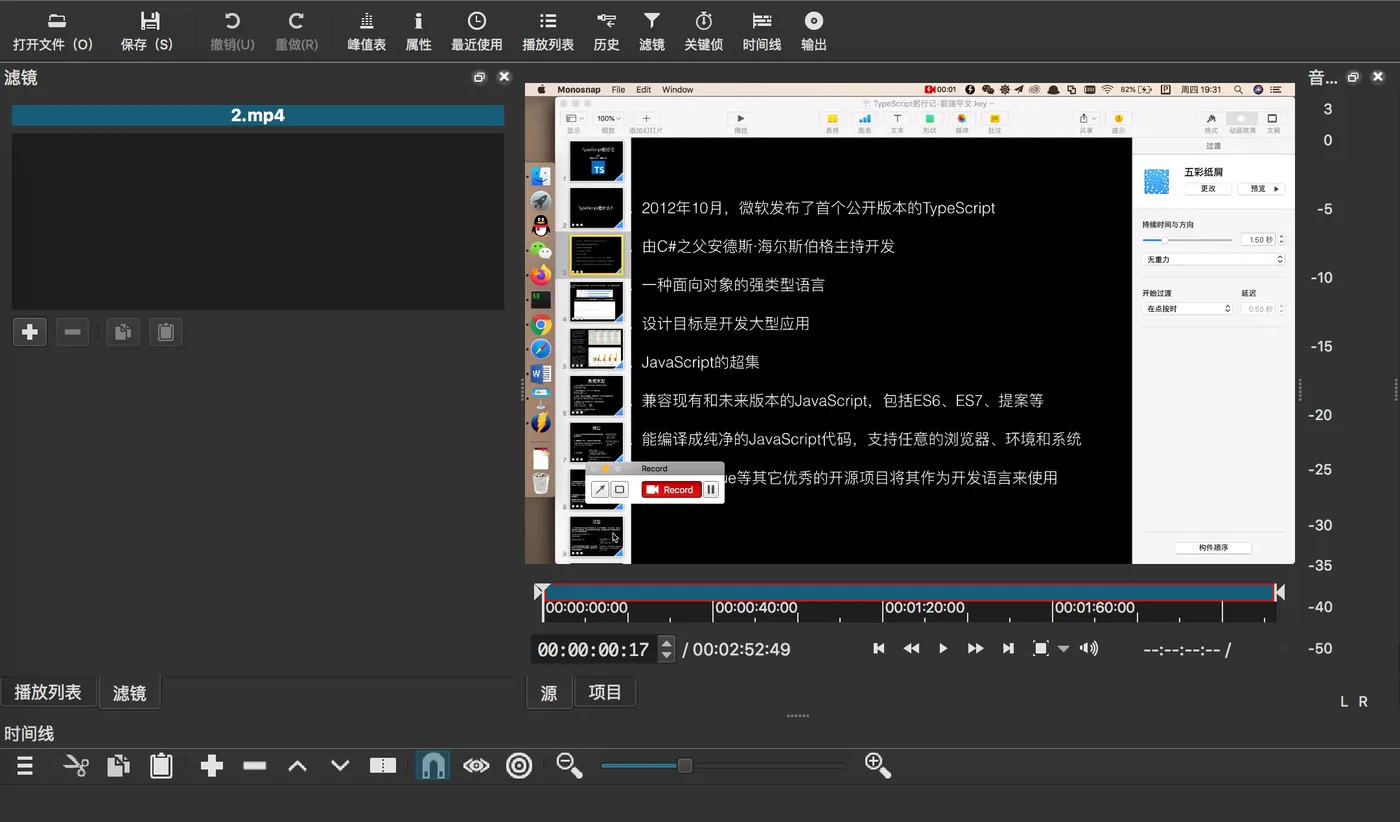
Task: Click the 撤销 undo icon
Action: click(x=232, y=32)
